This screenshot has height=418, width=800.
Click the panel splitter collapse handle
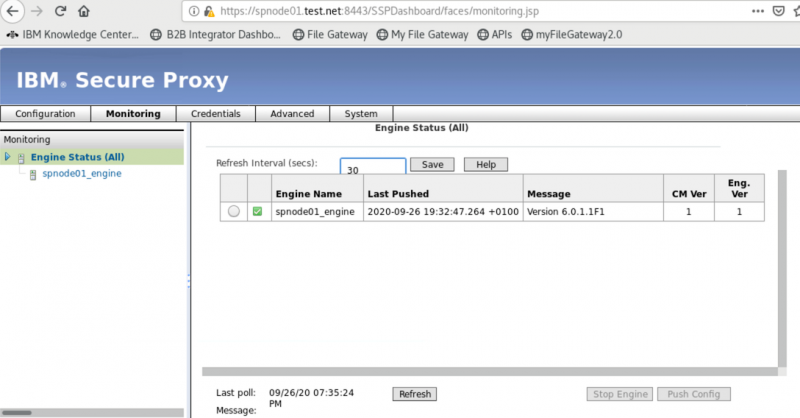pos(189,281)
